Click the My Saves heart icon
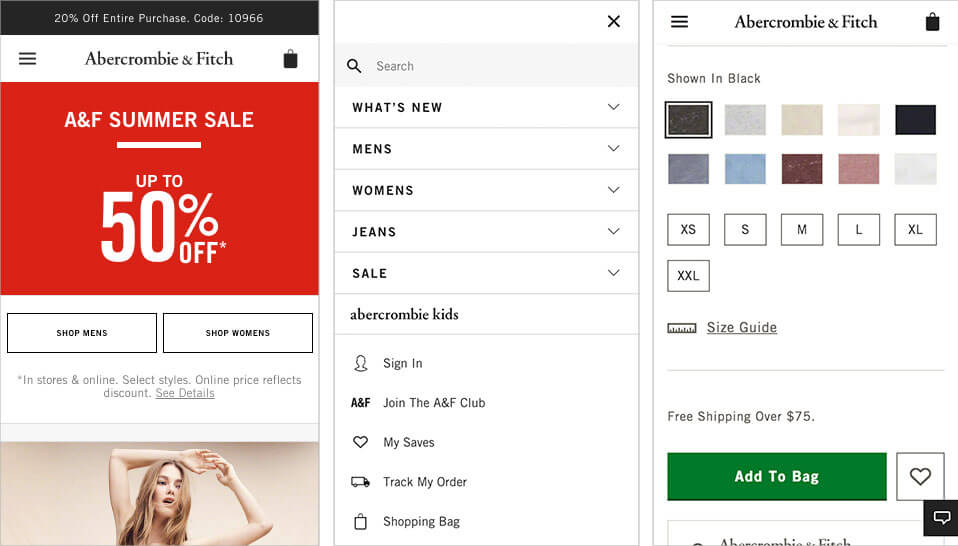This screenshot has width=958, height=546. click(360, 442)
